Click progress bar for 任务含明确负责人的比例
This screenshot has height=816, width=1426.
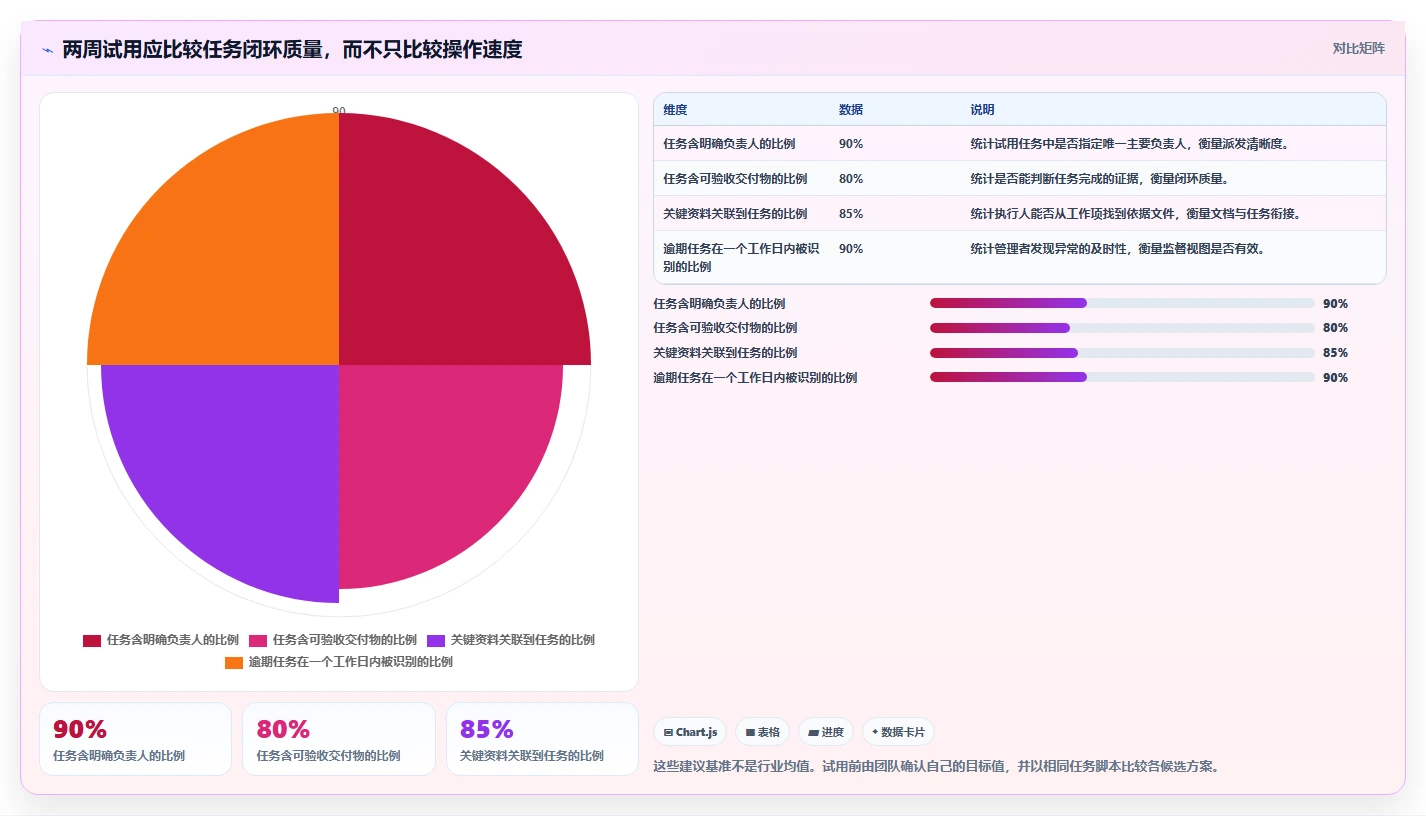pyautogui.click(x=1122, y=303)
